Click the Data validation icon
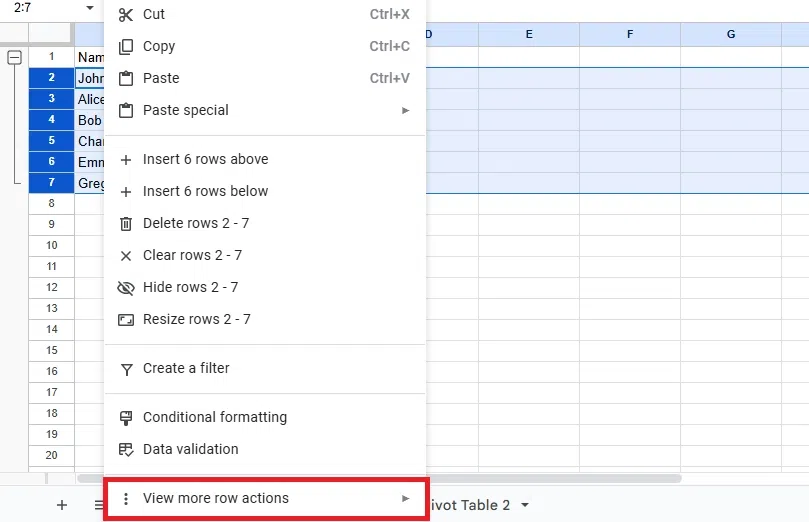Screen dimensions: 809x522 tap(125, 450)
